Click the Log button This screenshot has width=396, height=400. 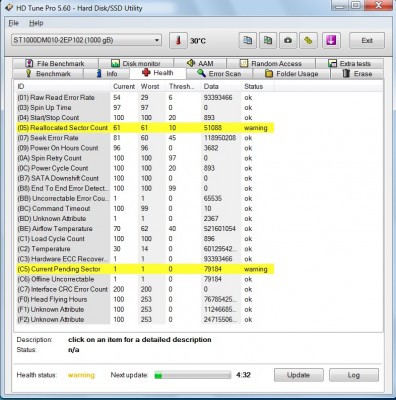pos(354,375)
